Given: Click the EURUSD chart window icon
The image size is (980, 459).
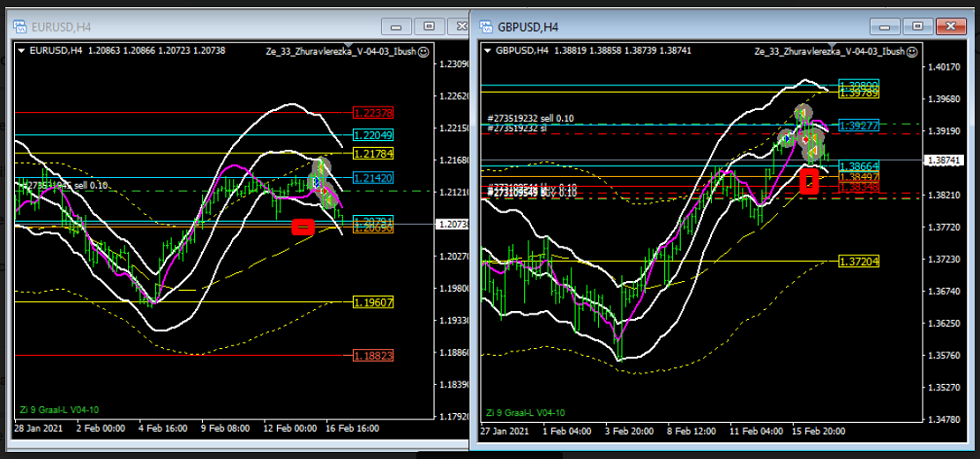Looking at the screenshot, I should tap(20, 26).
